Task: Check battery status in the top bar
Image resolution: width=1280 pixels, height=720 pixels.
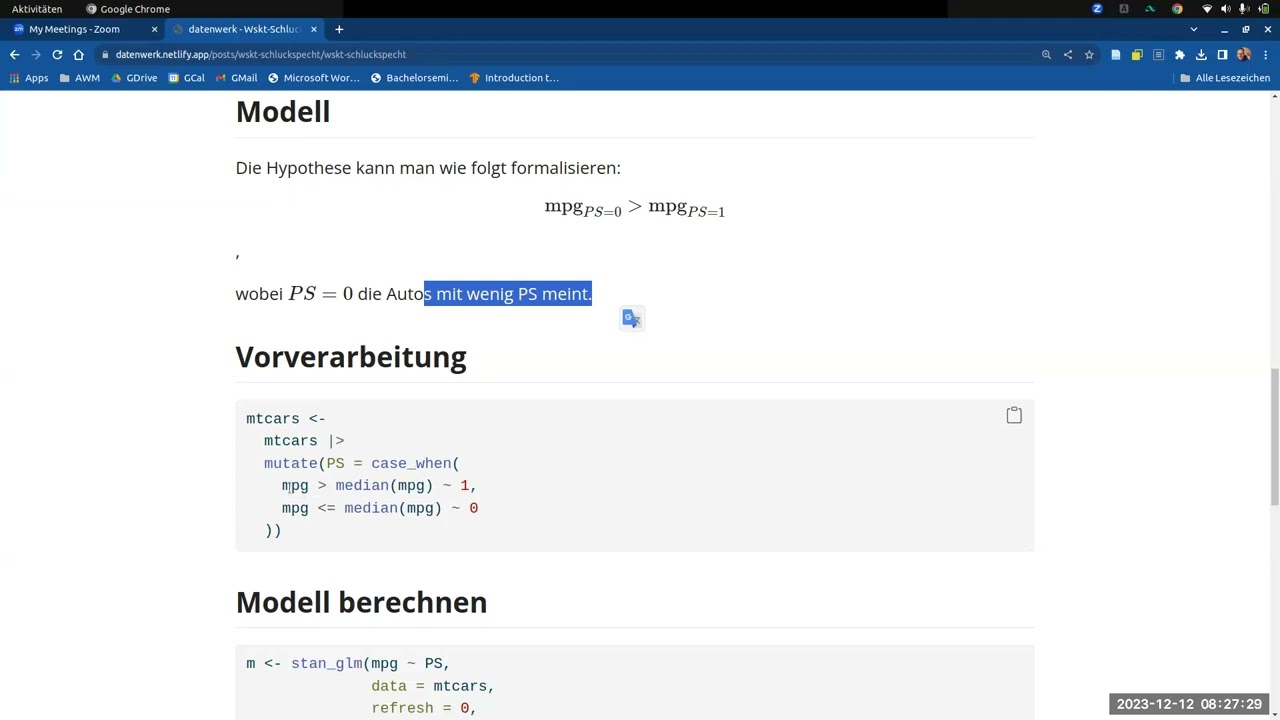Action: pyautogui.click(x=1264, y=9)
